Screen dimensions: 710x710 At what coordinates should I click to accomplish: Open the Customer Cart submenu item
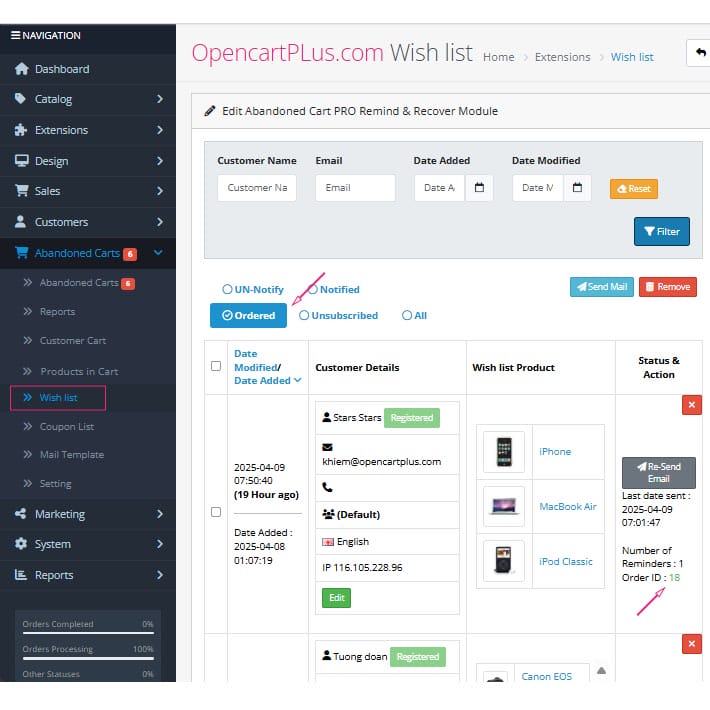pyautogui.click(x=72, y=341)
